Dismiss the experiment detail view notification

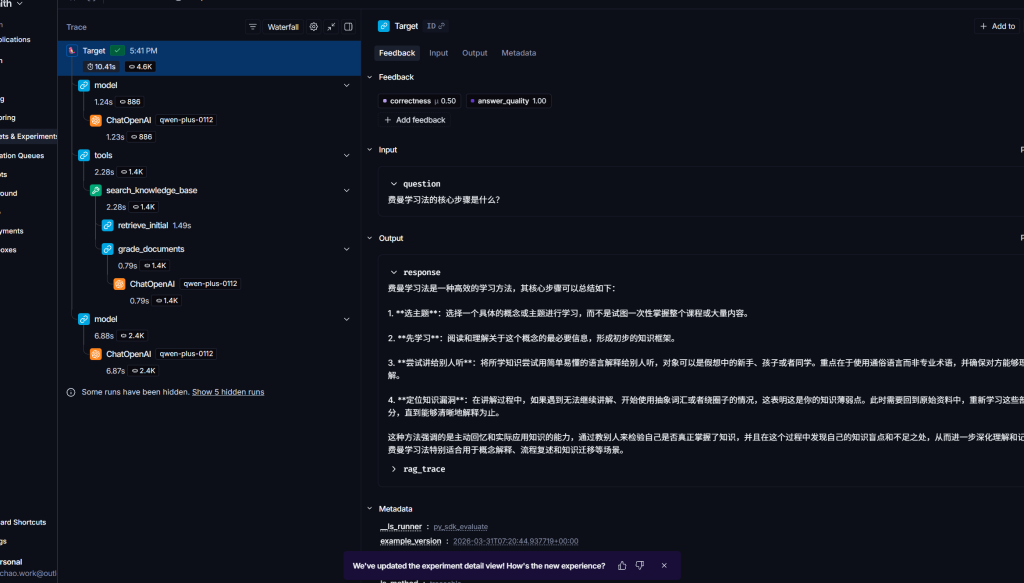coord(664,565)
